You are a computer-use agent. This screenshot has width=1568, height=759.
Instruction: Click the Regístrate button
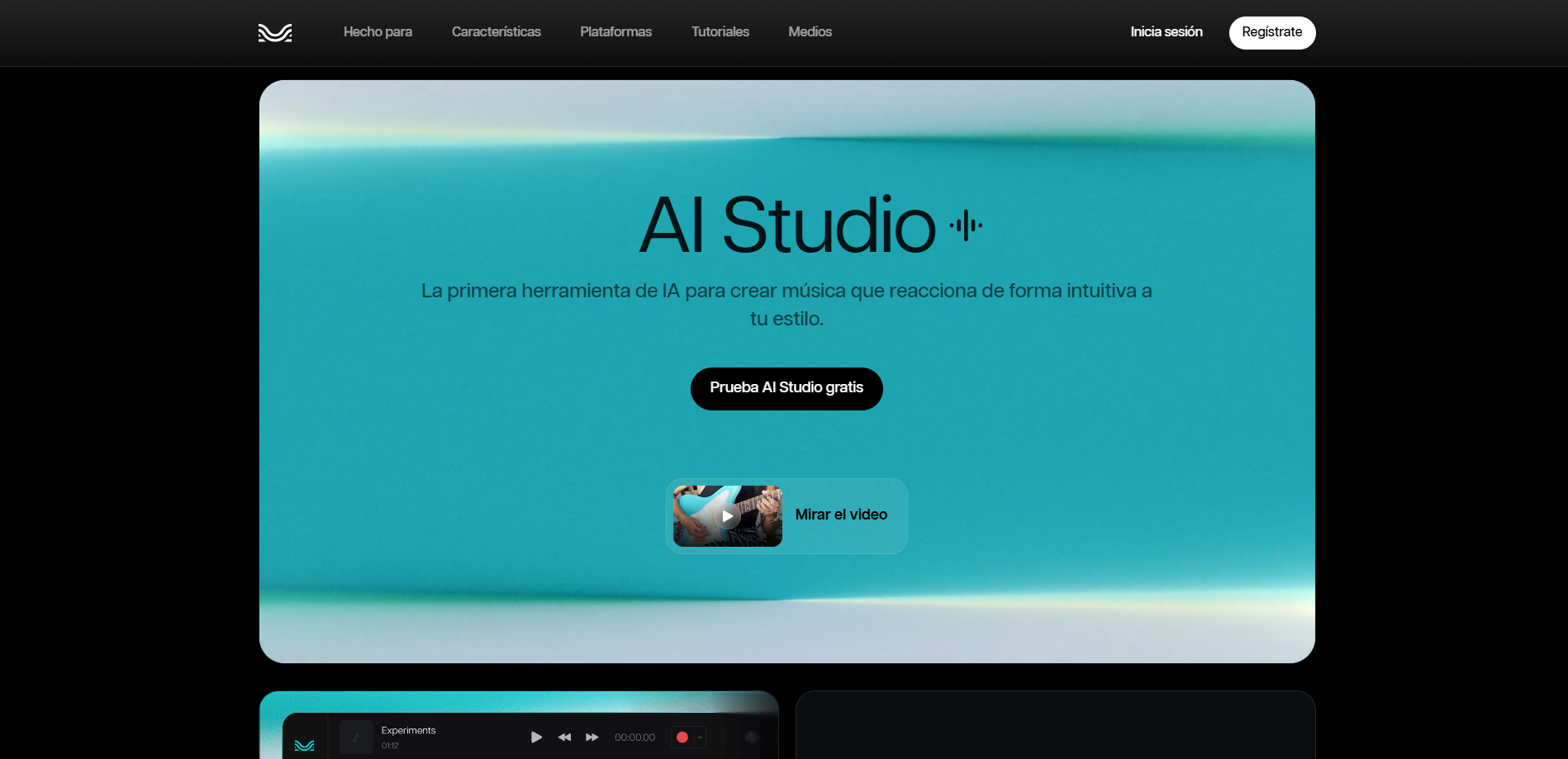point(1272,32)
